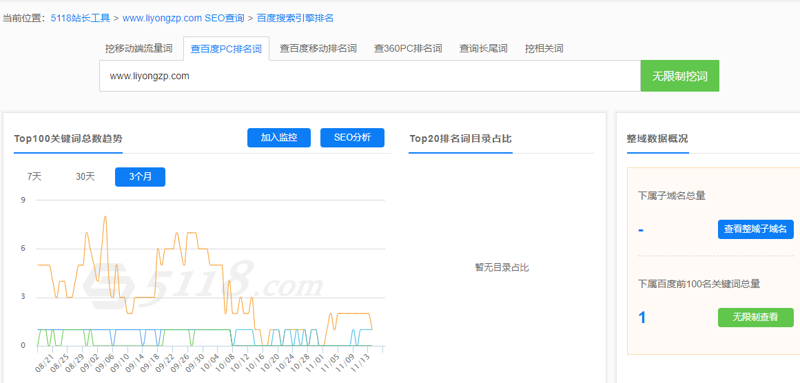Click the green 无限制查看 button

click(x=756, y=317)
